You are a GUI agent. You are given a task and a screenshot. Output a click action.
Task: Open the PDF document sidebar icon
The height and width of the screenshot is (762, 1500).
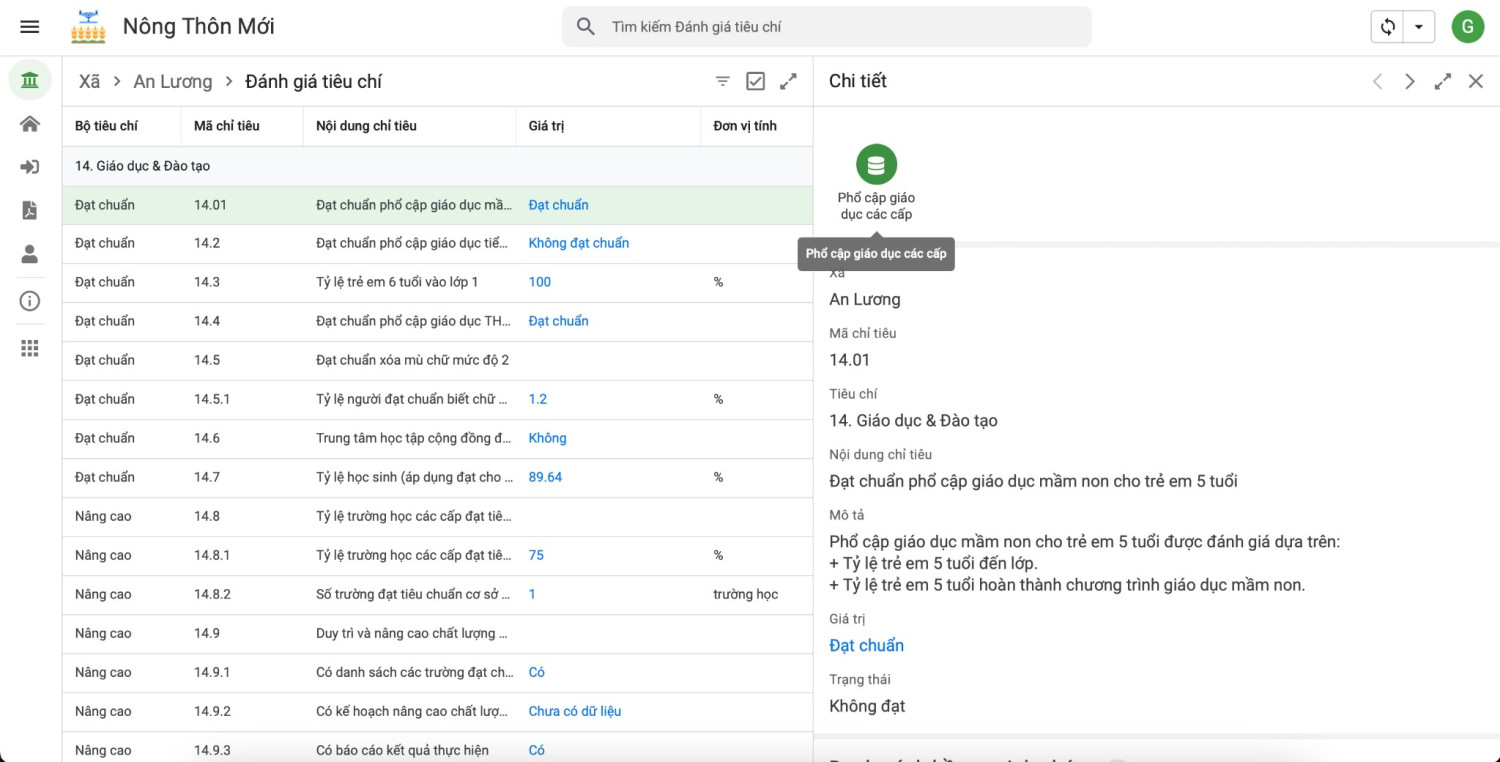(x=30, y=211)
